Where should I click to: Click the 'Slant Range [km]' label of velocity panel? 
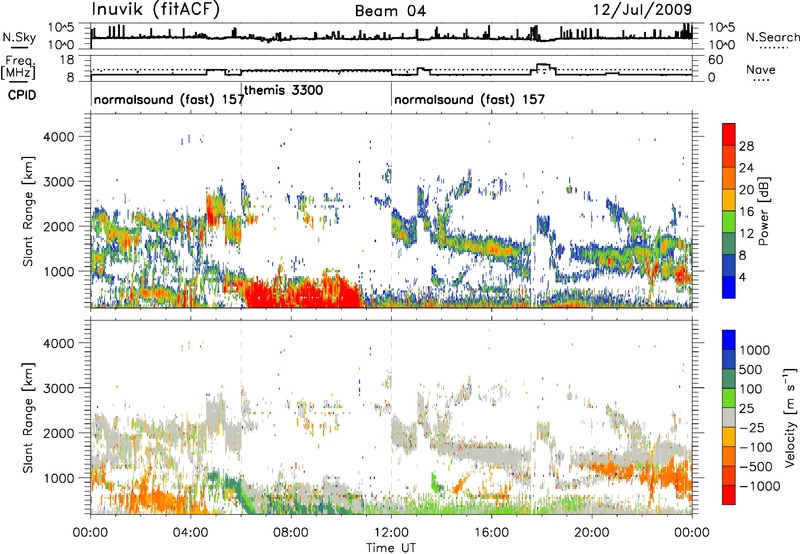point(28,417)
